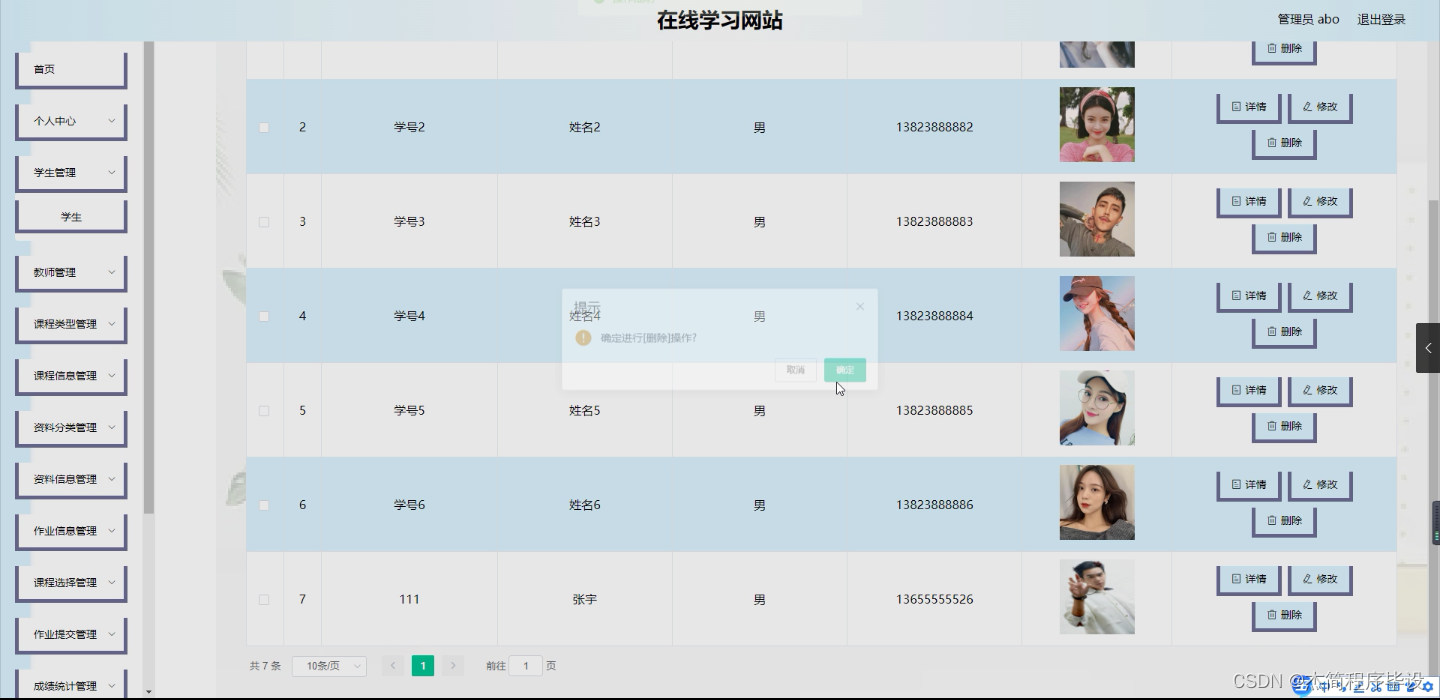Screen dimensions: 1440x700
Task: Open 详情 details for student 学号3
Action: pos(1248,201)
